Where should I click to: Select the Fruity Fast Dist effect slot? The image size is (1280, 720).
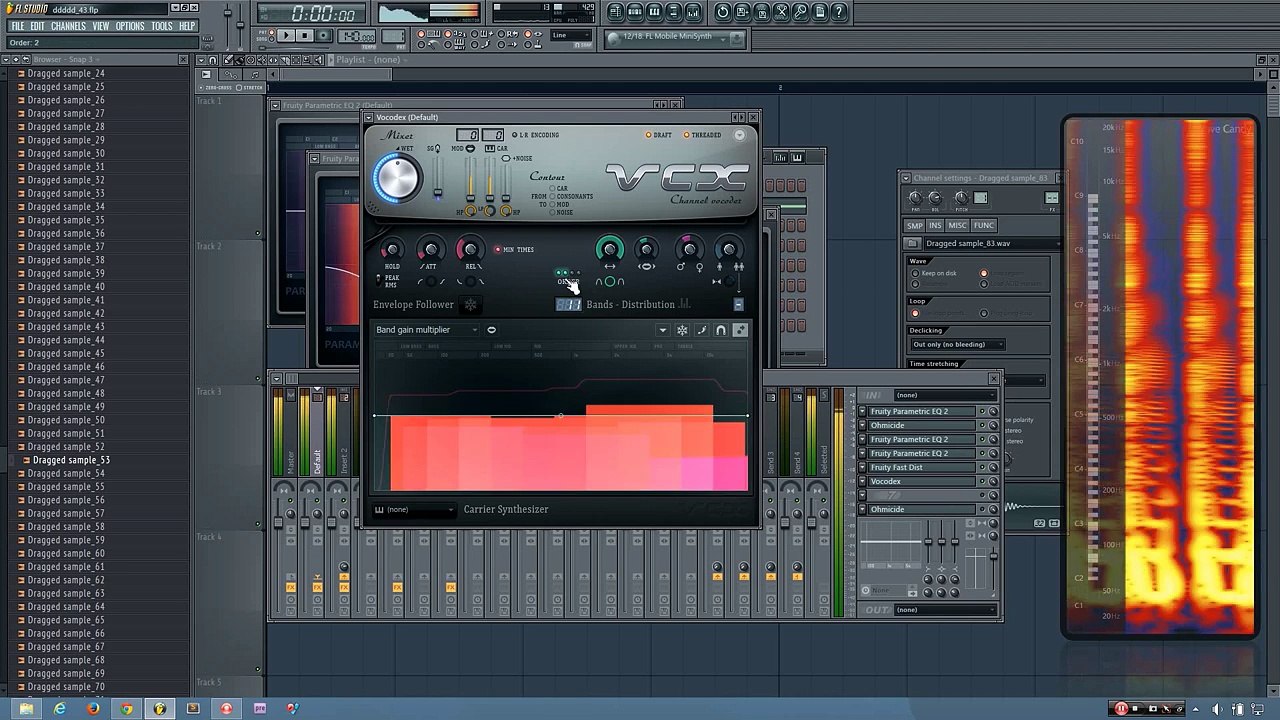(x=922, y=468)
